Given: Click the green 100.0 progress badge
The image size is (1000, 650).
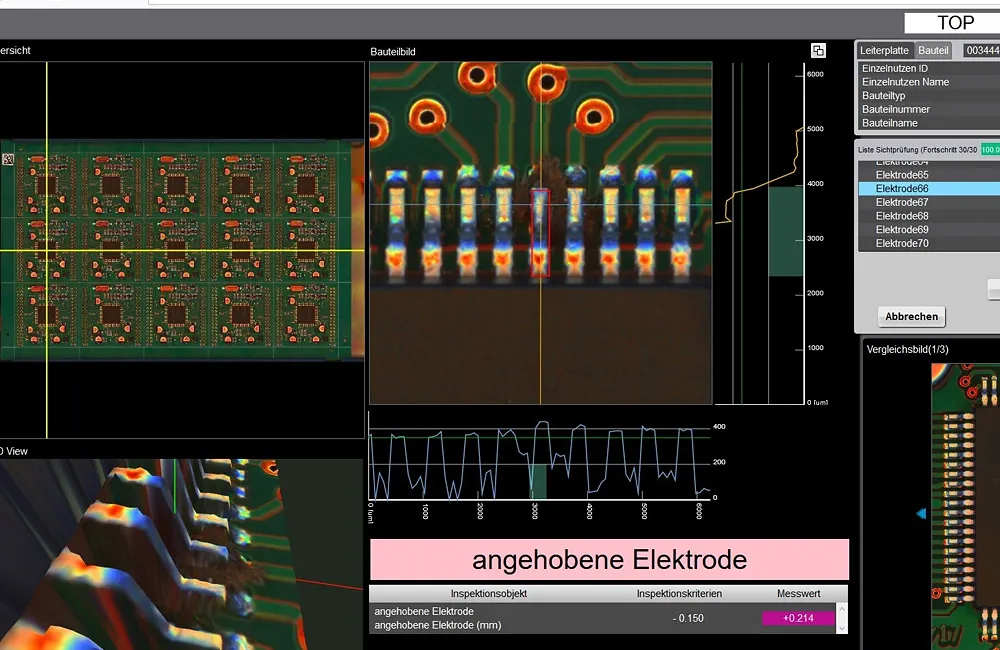Looking at the screenshot, I should point(989,149).
